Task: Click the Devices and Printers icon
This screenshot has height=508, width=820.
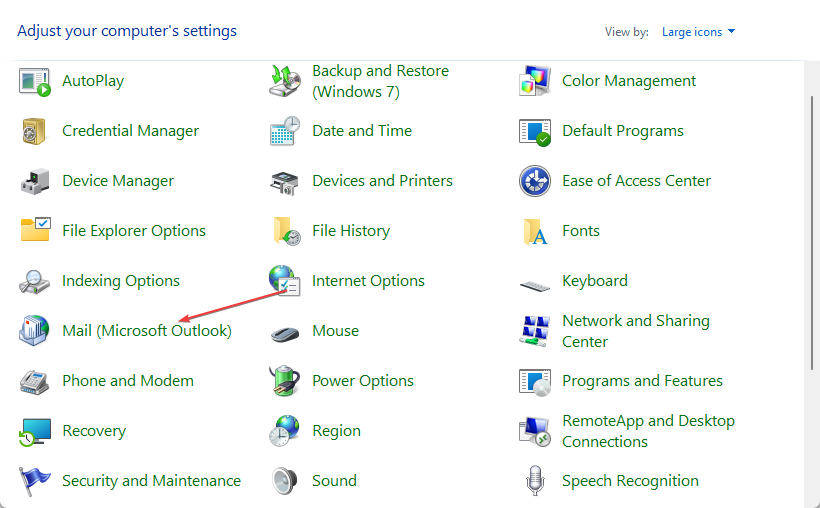Action: pyautogui.click(x=284, y=183)
